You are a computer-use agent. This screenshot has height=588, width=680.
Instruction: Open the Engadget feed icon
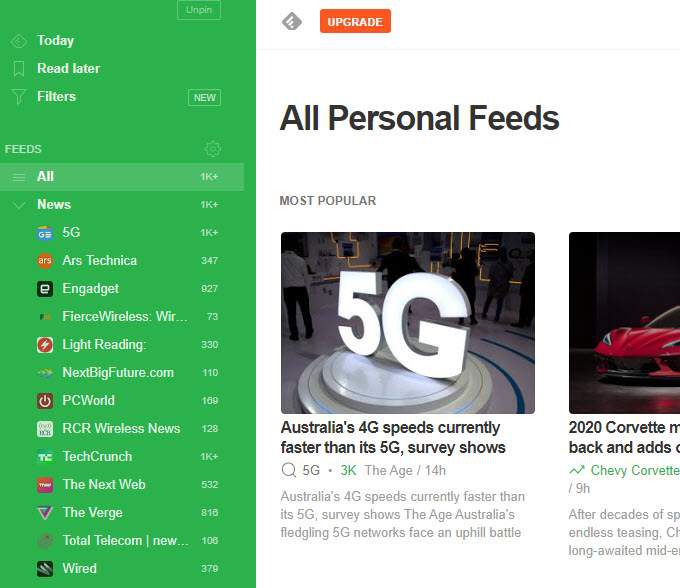point(45,289)
